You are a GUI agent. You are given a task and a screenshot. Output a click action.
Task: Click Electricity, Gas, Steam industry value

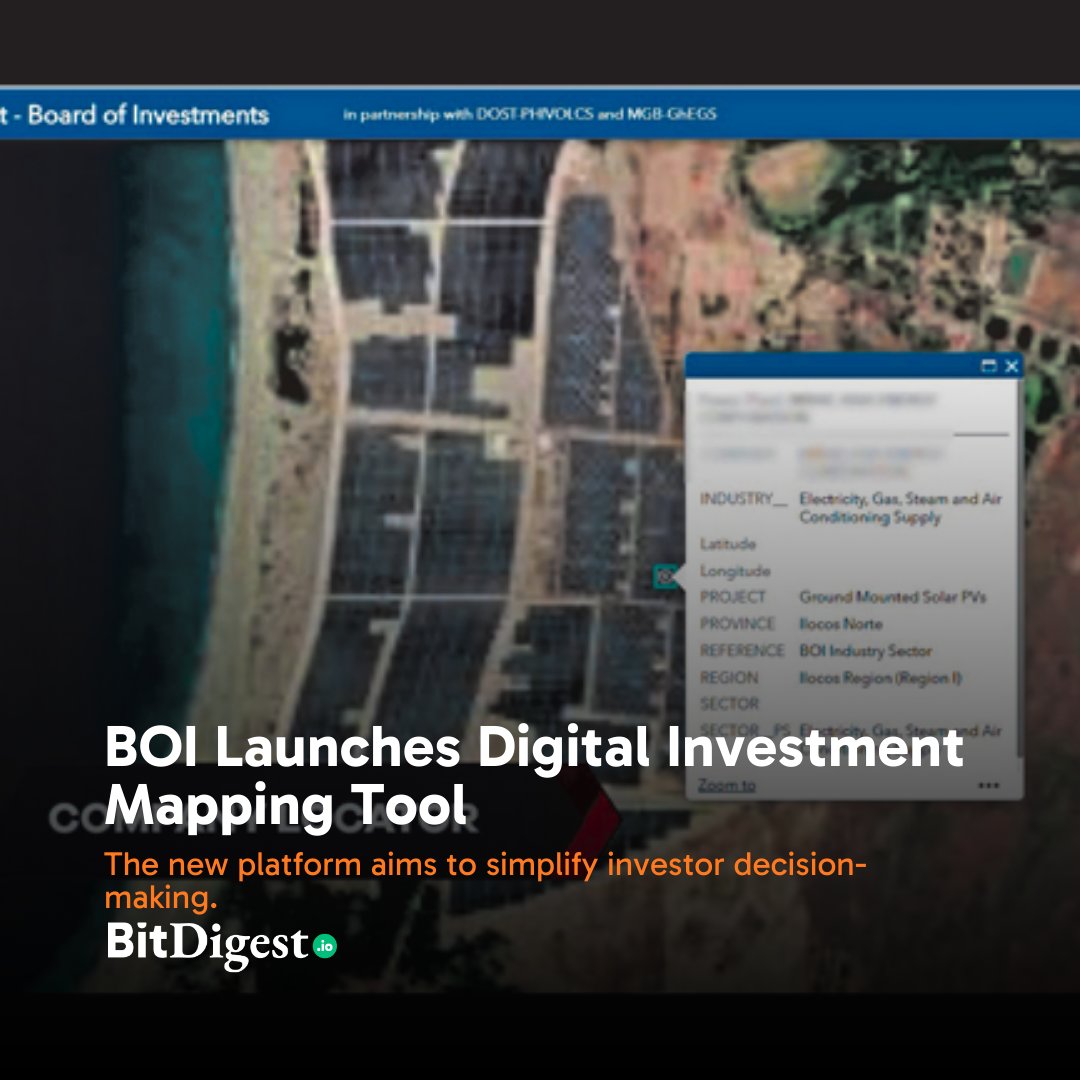(x=900, y=508)
